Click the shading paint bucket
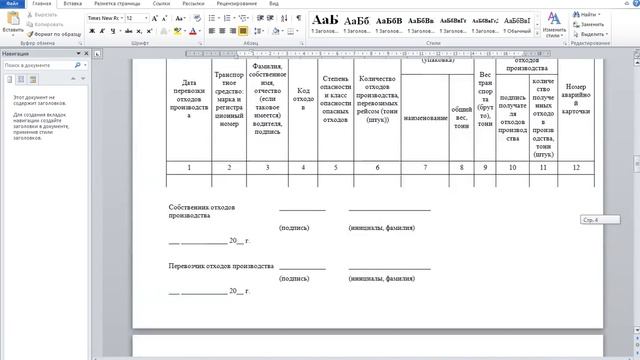640x360 pixels. 276,31
